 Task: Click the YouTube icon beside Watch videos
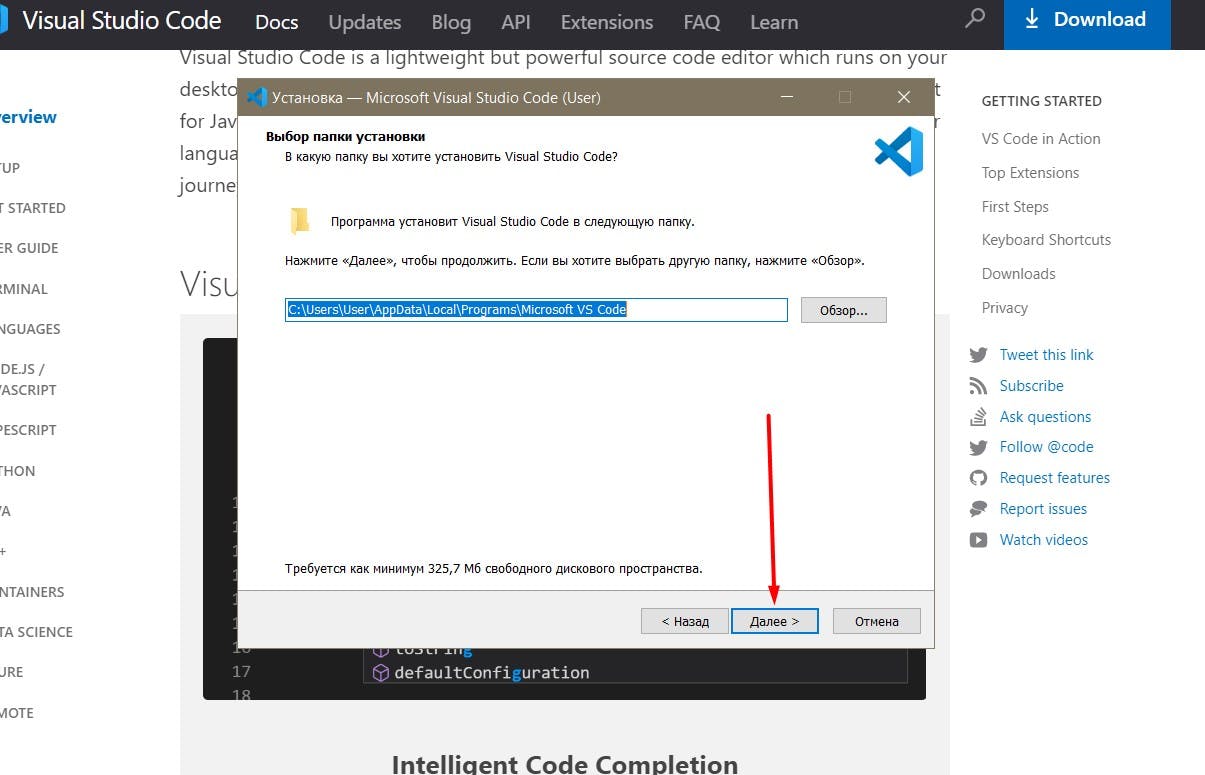coord(978,540)
